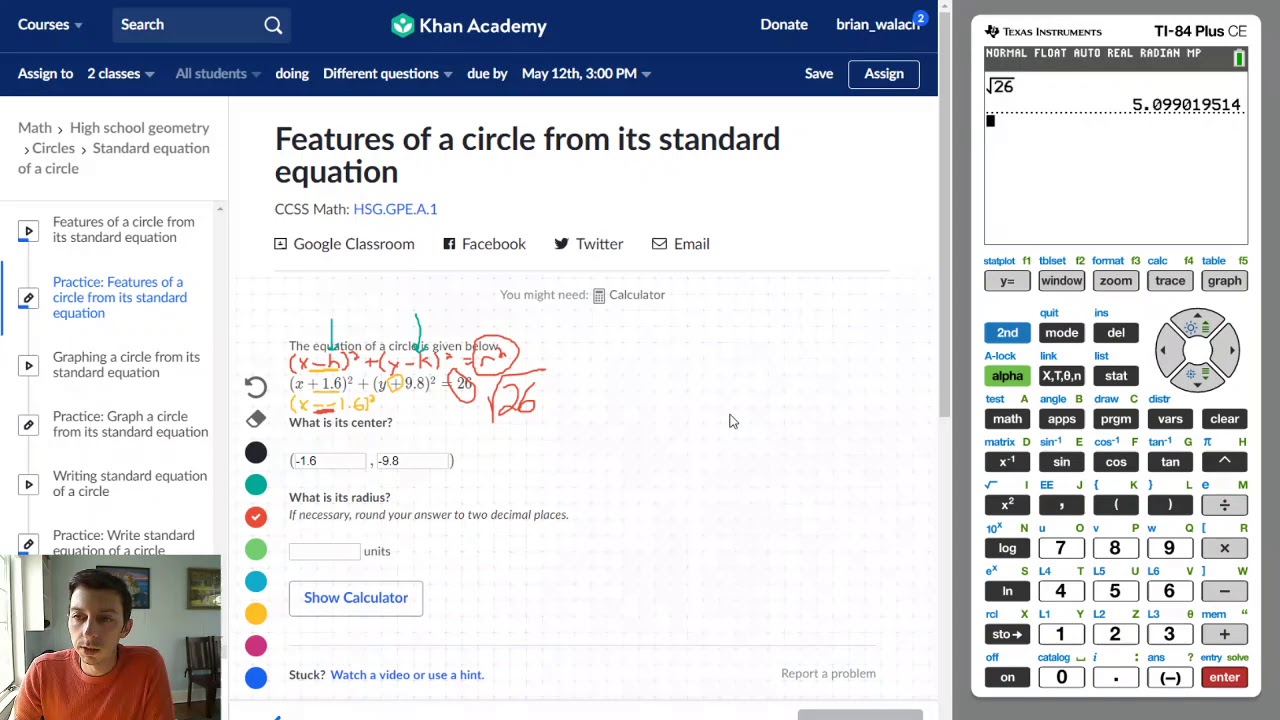Expand the 2 classes dropdown
The height and width of the screenshot is (720, 1280).
click(x=120, y=74)
